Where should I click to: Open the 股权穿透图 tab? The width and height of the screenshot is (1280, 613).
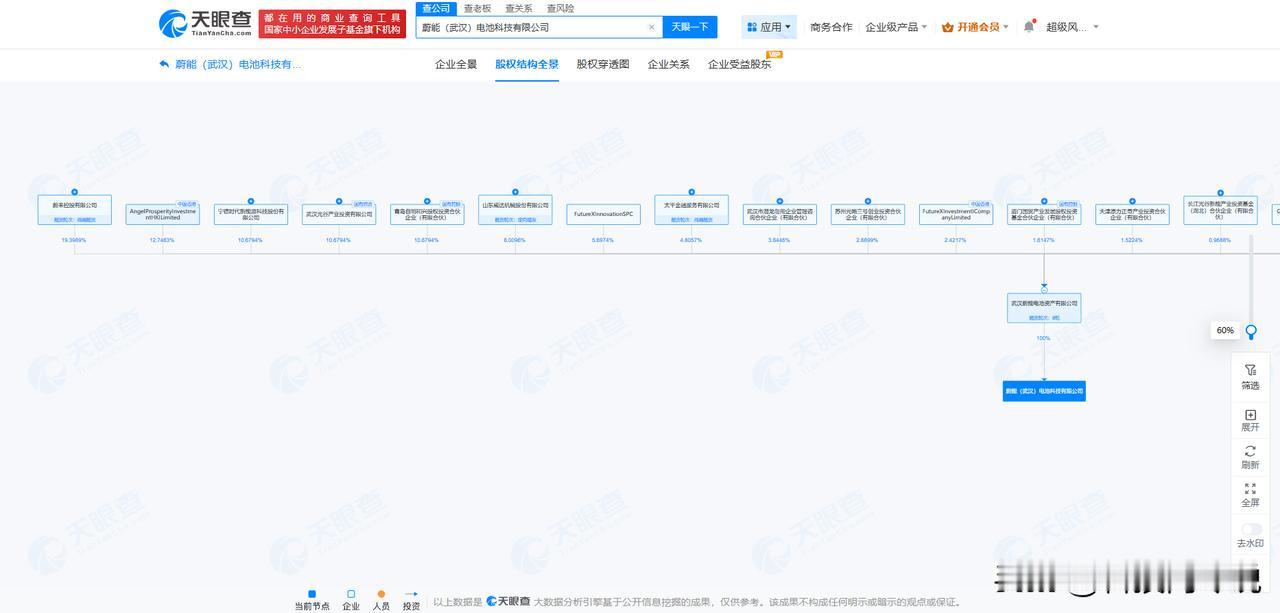[603, 64]
